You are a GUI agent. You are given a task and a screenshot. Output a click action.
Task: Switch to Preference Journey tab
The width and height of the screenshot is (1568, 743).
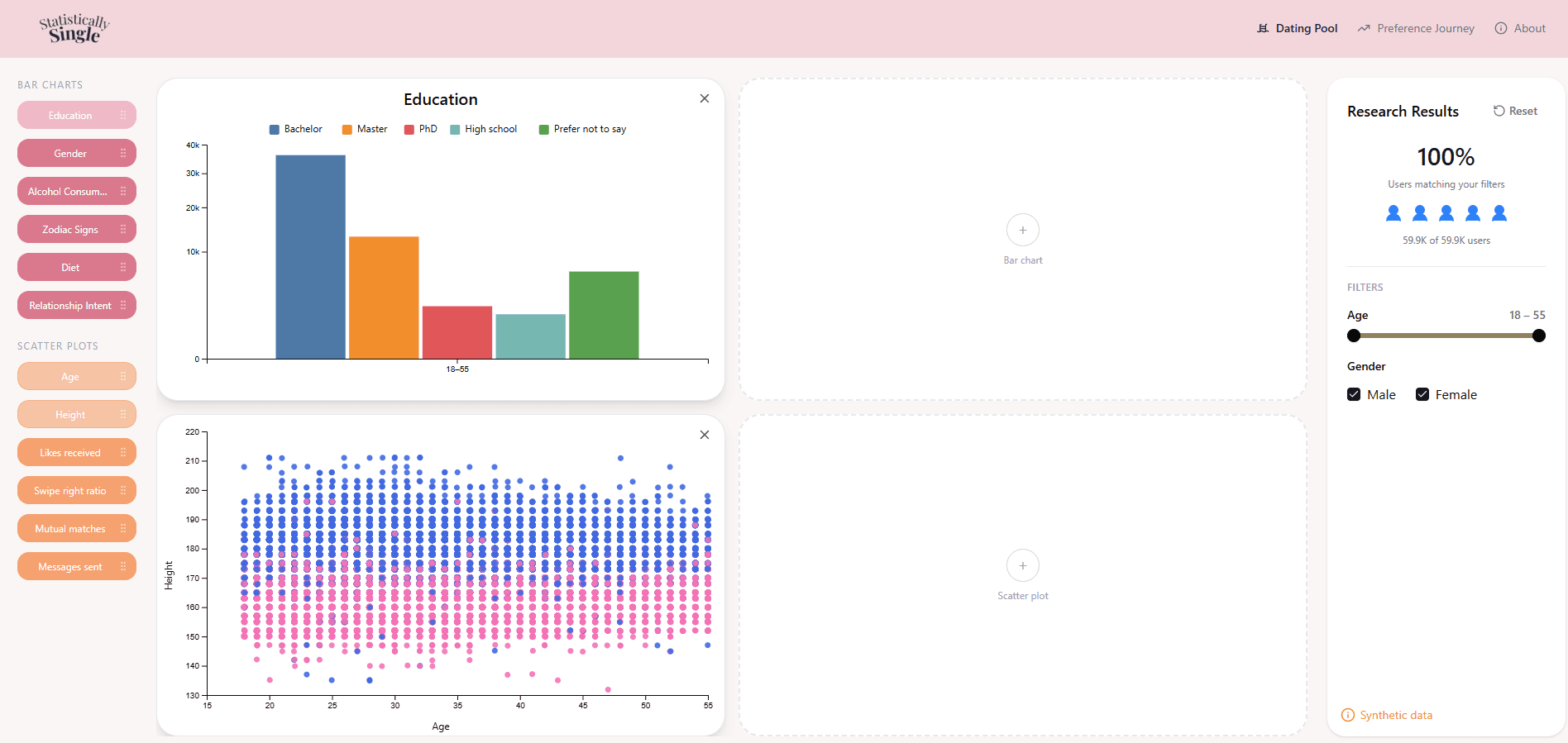[1416, 28]
